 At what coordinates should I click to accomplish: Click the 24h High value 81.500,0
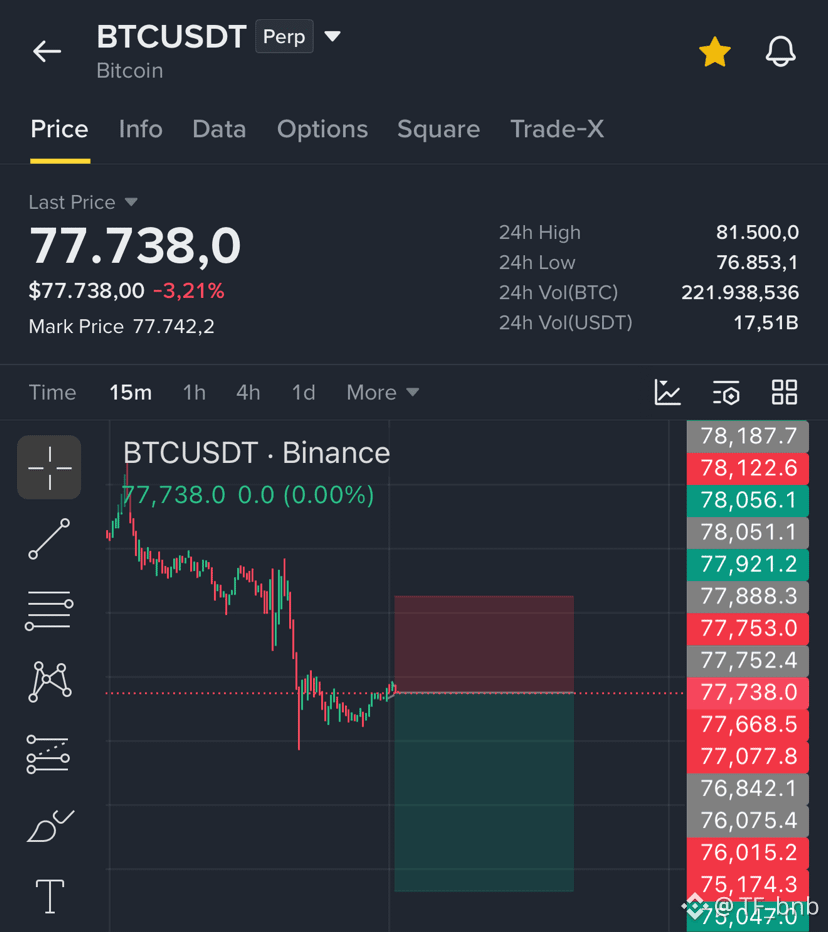(x=757, y=232)
